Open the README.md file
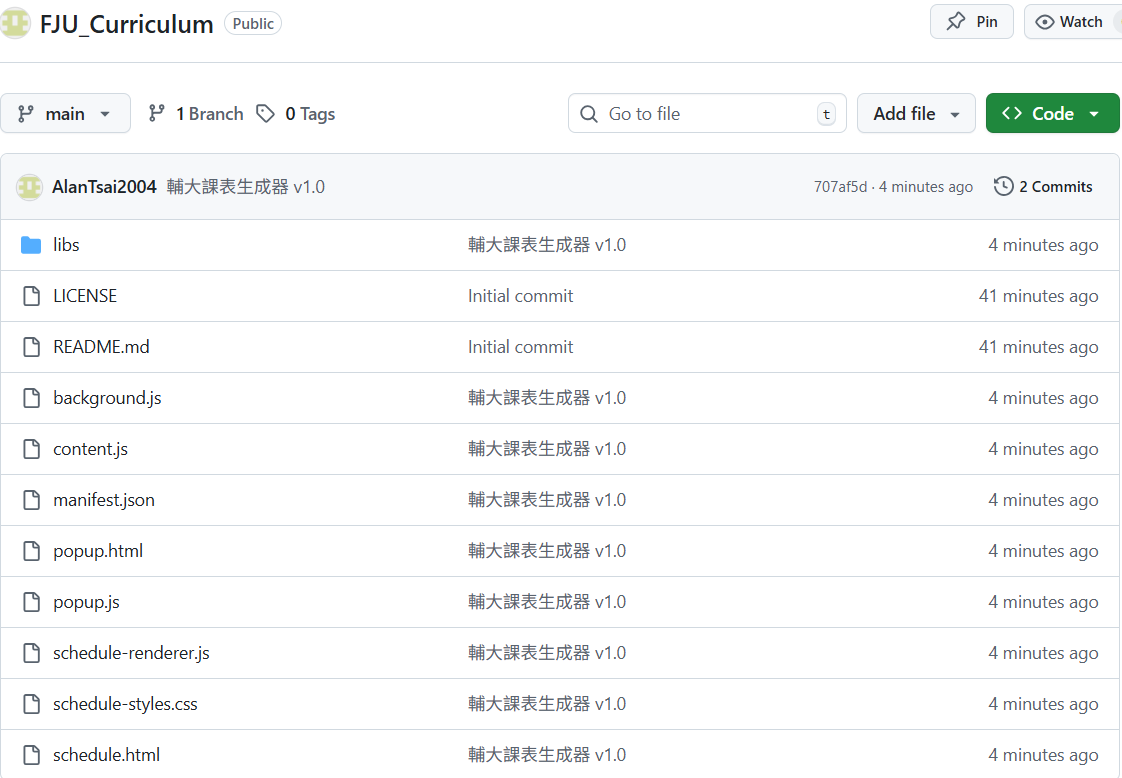Screen dimensions: 1122x778 point(101,346)
